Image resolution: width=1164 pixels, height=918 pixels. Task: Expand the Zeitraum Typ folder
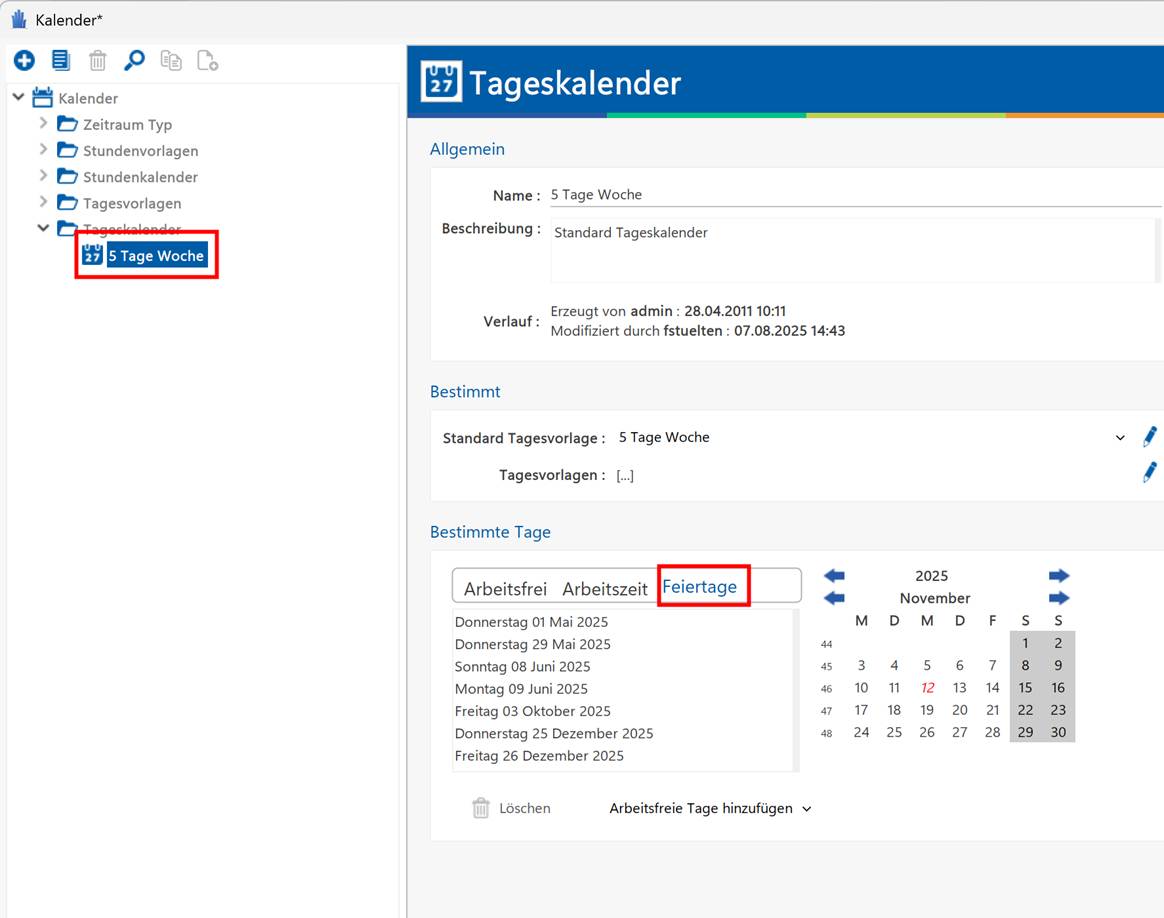coord(43,122)
